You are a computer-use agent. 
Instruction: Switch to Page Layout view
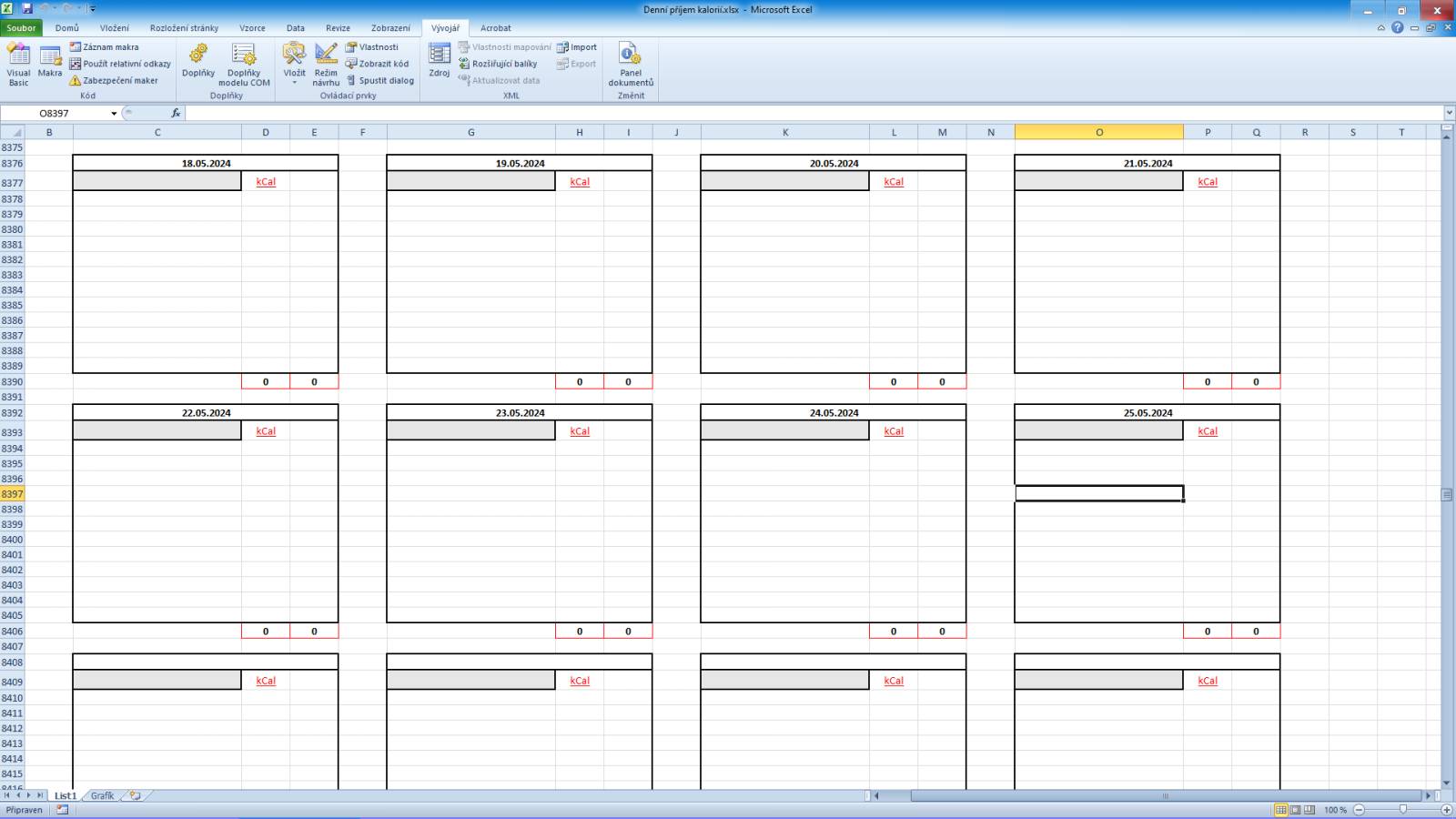click(1295, 810)
